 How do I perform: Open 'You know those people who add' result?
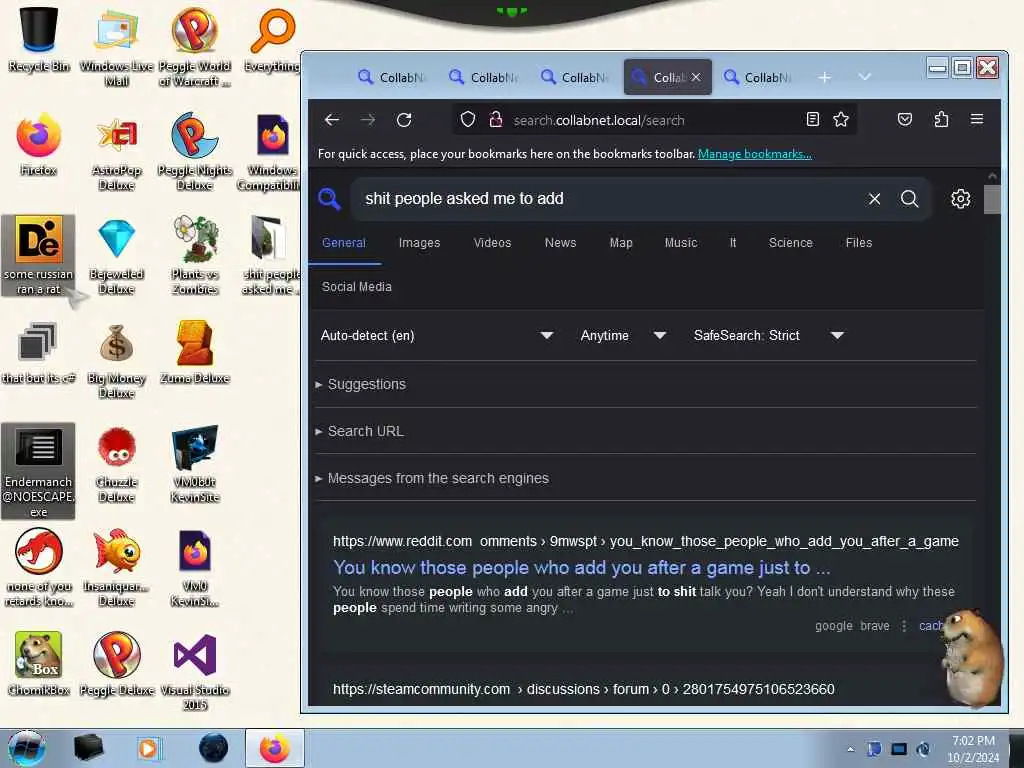[581, 568]
